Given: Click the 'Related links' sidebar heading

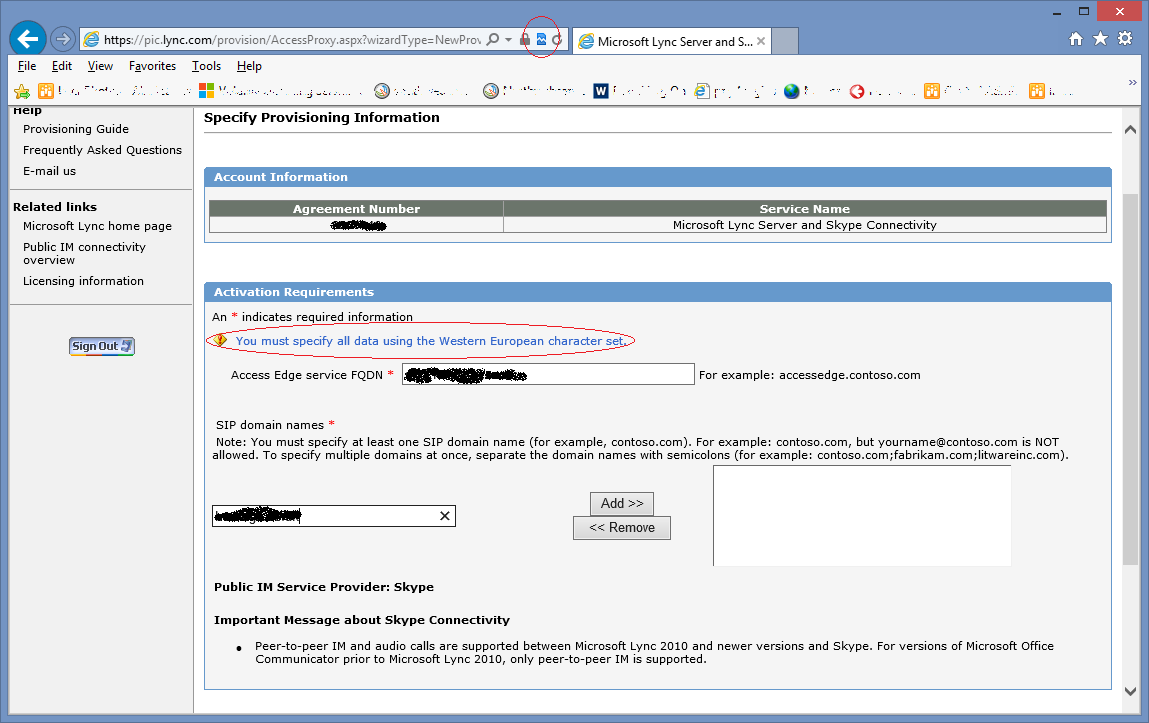Looking at the screenshot, I should click(x=55, y=207).
